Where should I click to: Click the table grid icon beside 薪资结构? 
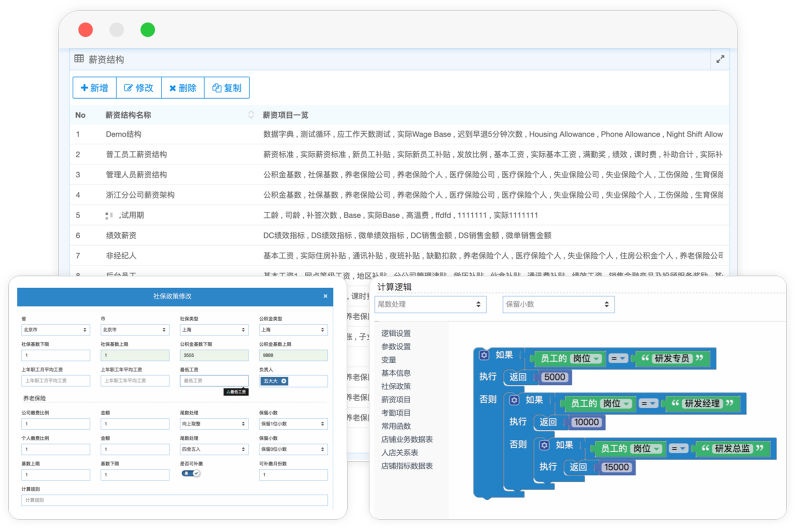click(x=79, y=60)
